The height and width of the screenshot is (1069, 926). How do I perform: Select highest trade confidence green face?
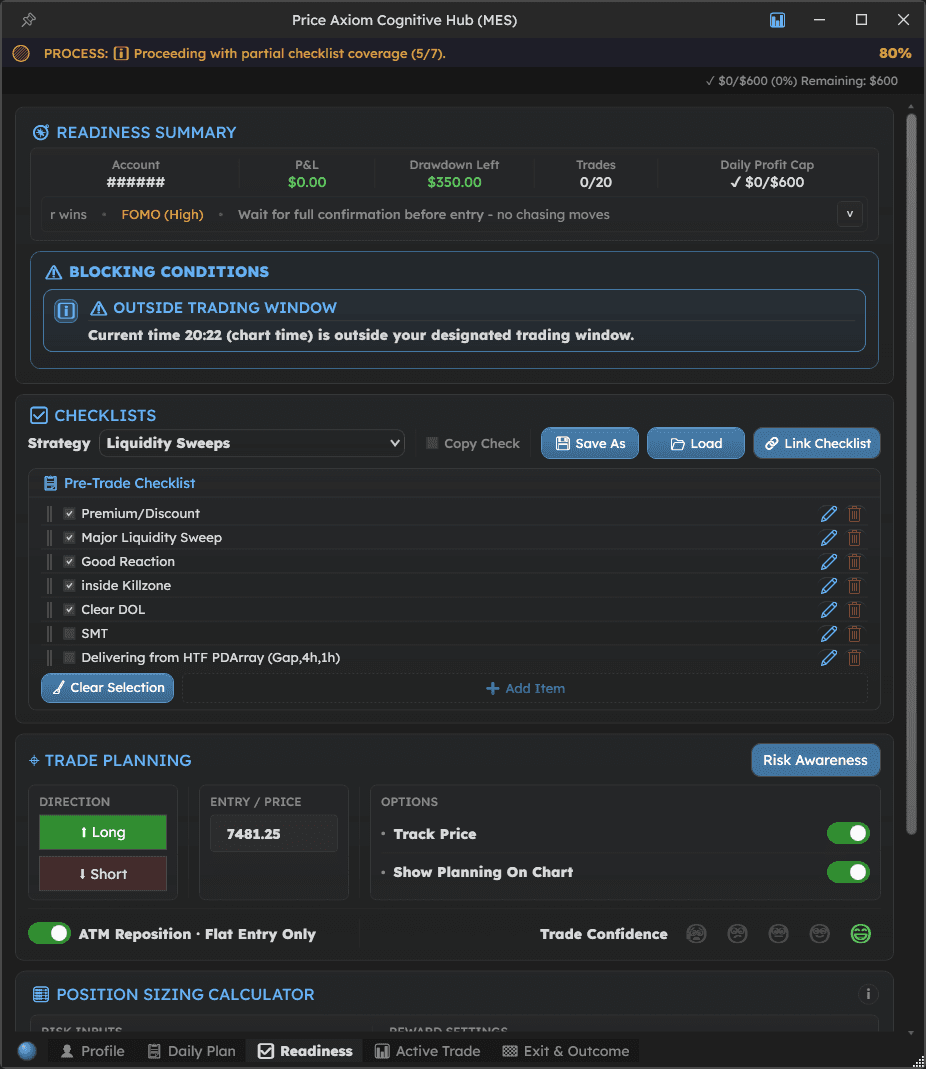pos(861,934)
